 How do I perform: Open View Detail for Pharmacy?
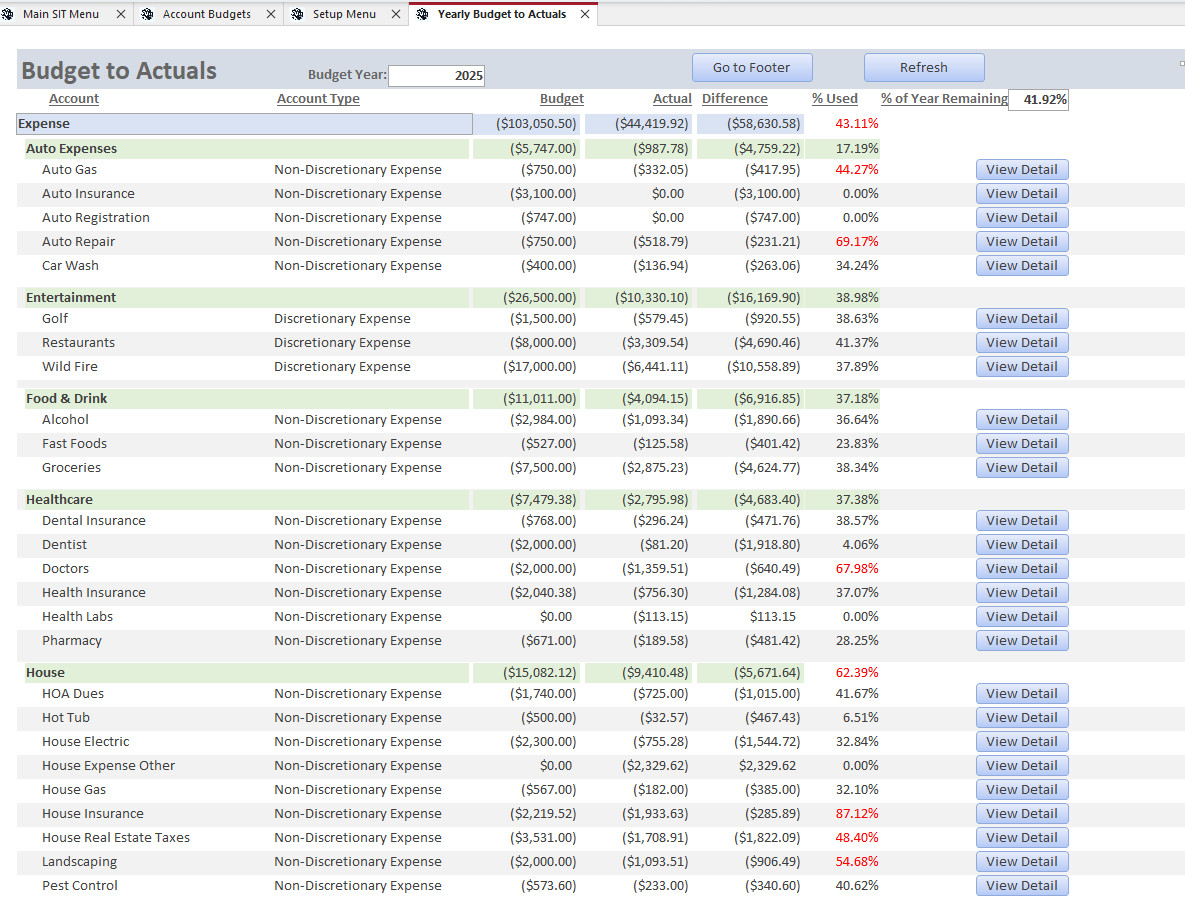[1022, 641]
